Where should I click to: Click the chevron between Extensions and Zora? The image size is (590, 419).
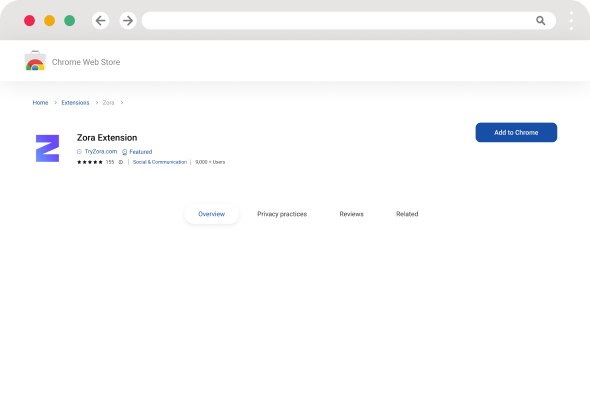[96, 103]
